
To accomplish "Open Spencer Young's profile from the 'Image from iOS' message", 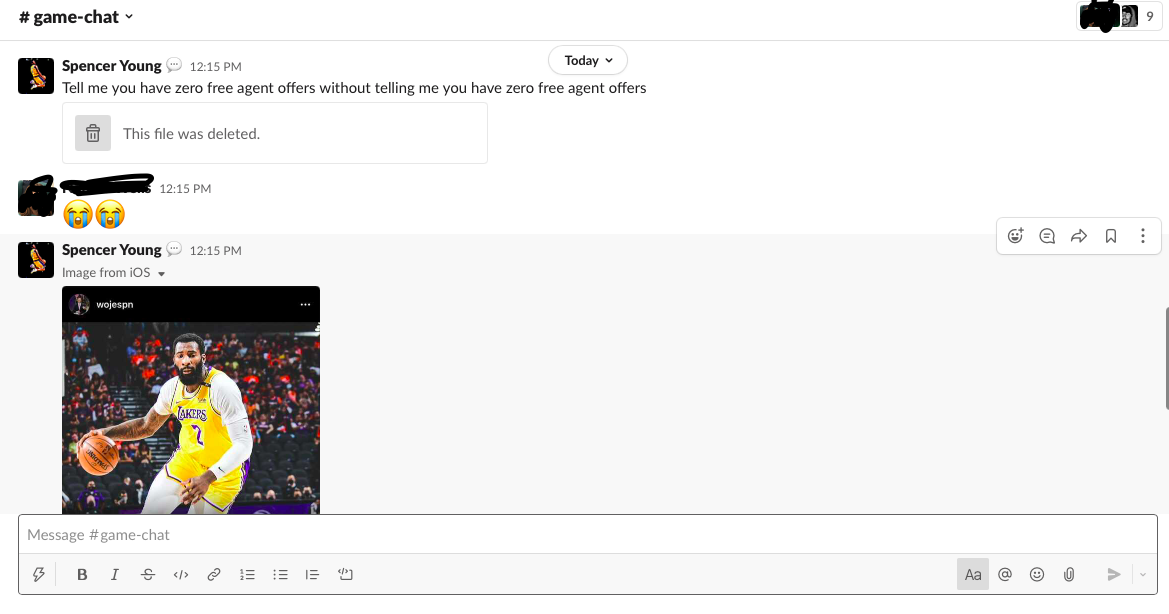I will (112, 250).
